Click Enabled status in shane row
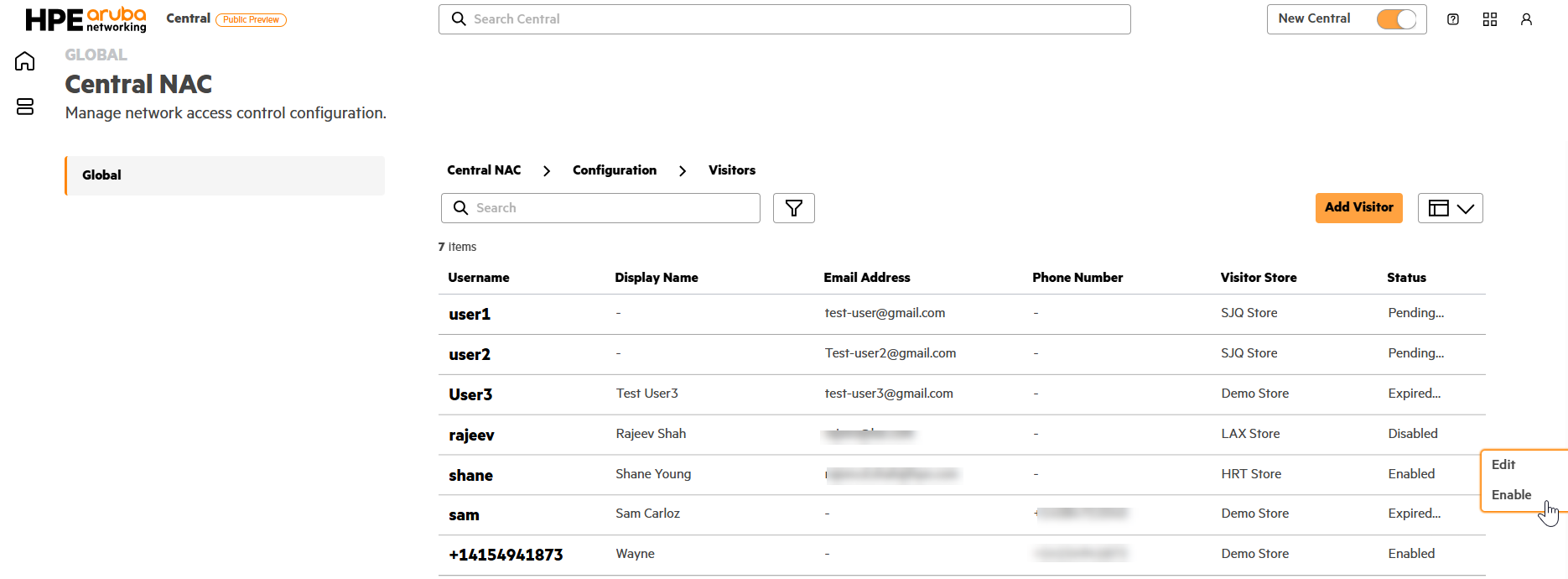 [1411, 474]
